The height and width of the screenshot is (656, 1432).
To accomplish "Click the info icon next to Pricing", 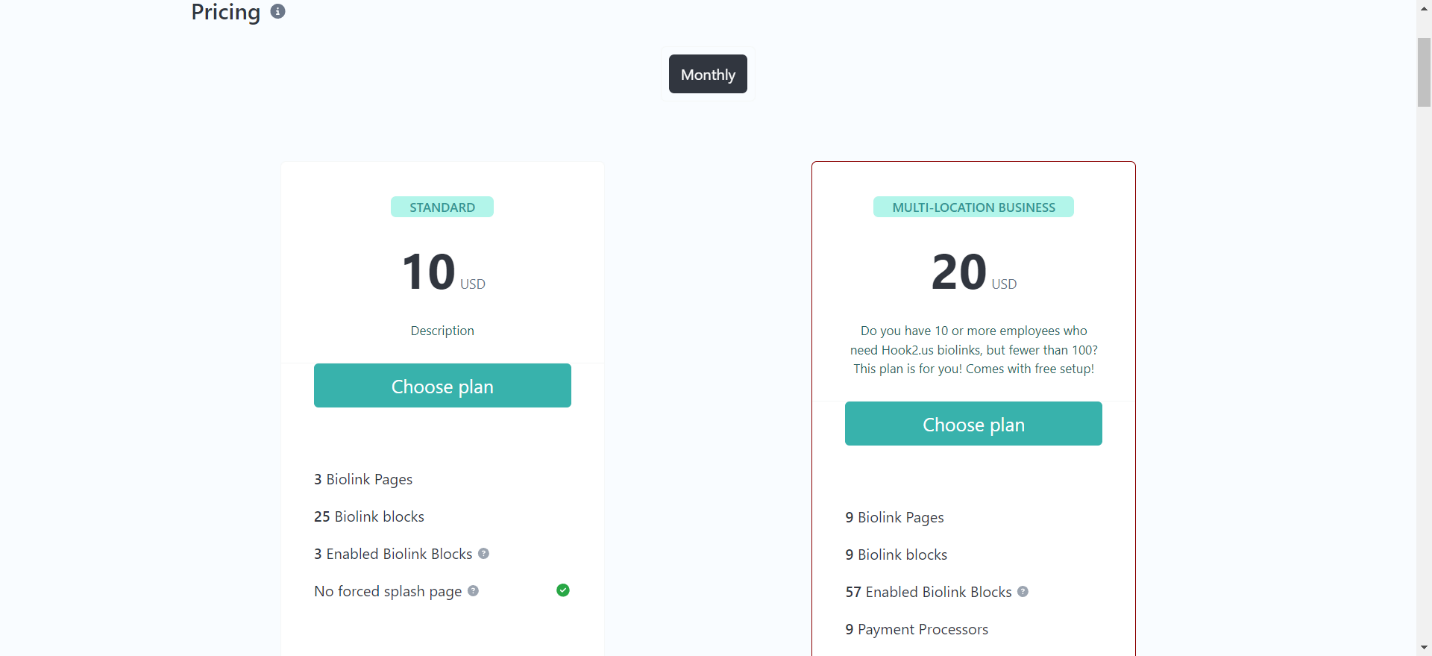I will [x=278, y=12].
